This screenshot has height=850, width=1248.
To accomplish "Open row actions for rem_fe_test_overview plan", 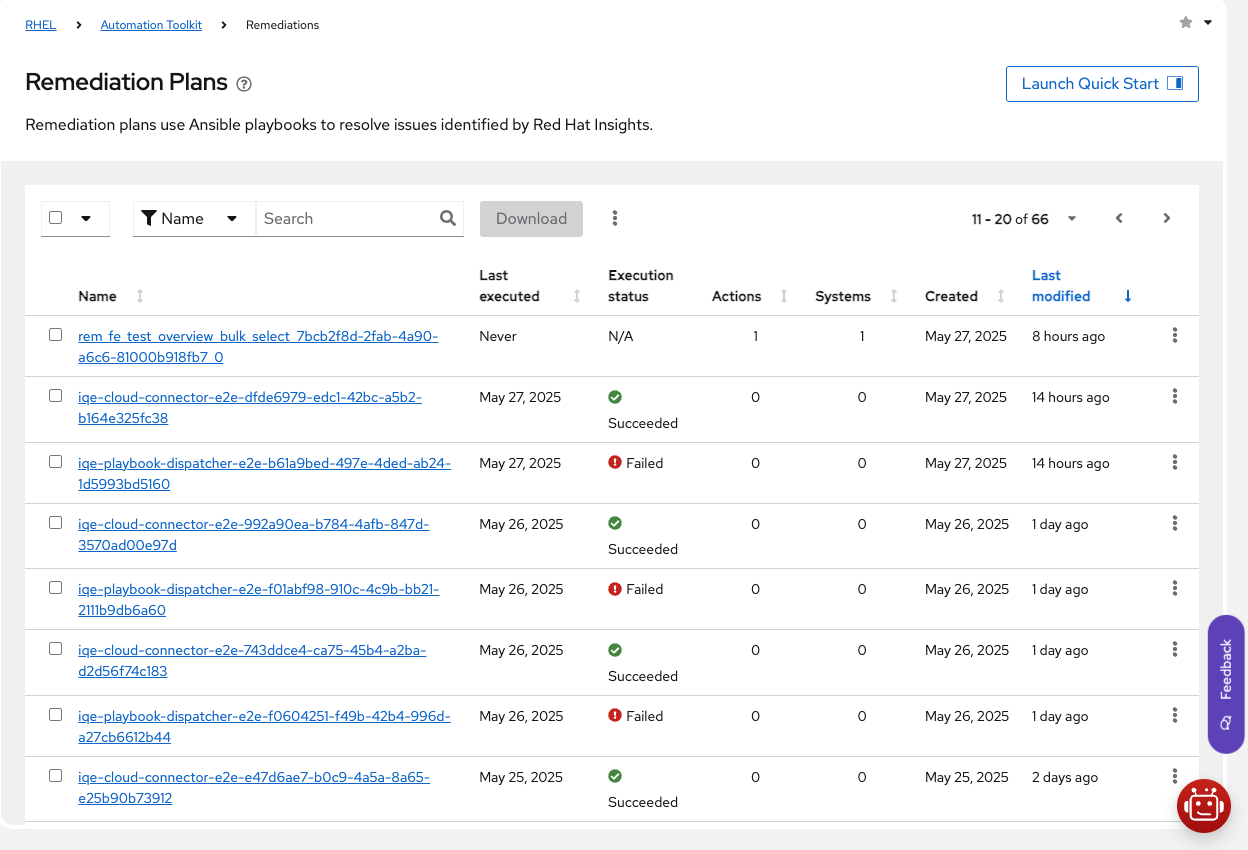I will pyautogui.click(x=1175, y=335).
